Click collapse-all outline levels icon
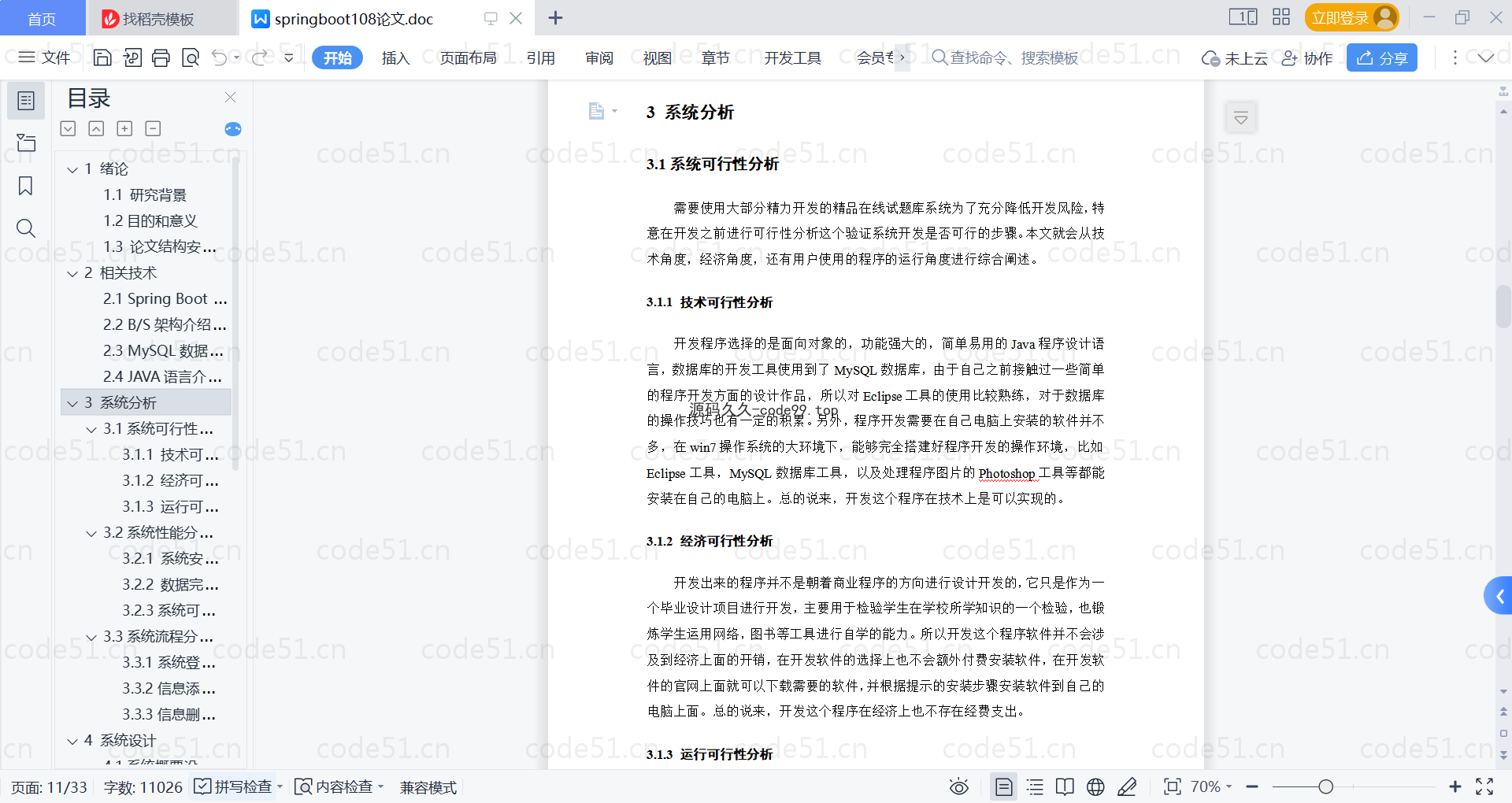1512x803 pixels. click(96, 128)
